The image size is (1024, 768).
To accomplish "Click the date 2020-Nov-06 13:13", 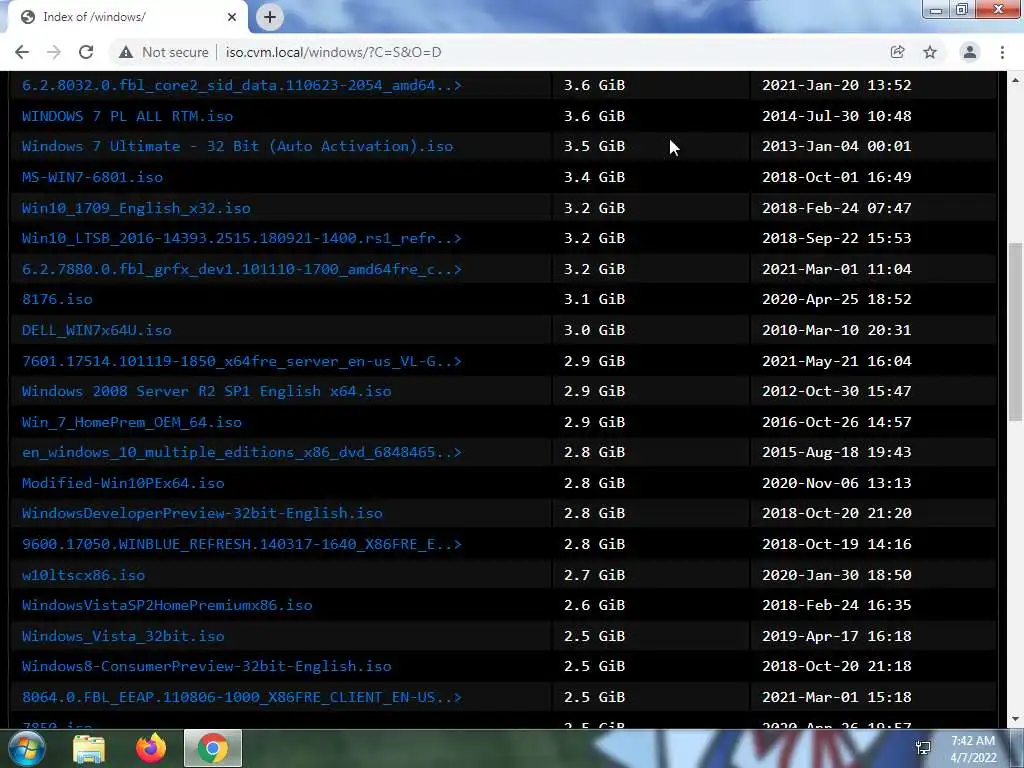I will click(x=837, y=483).
